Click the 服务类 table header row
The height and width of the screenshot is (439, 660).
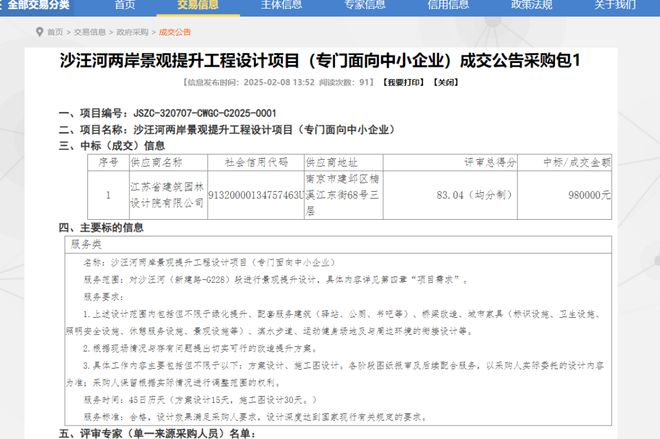click(x=338, y=245)
